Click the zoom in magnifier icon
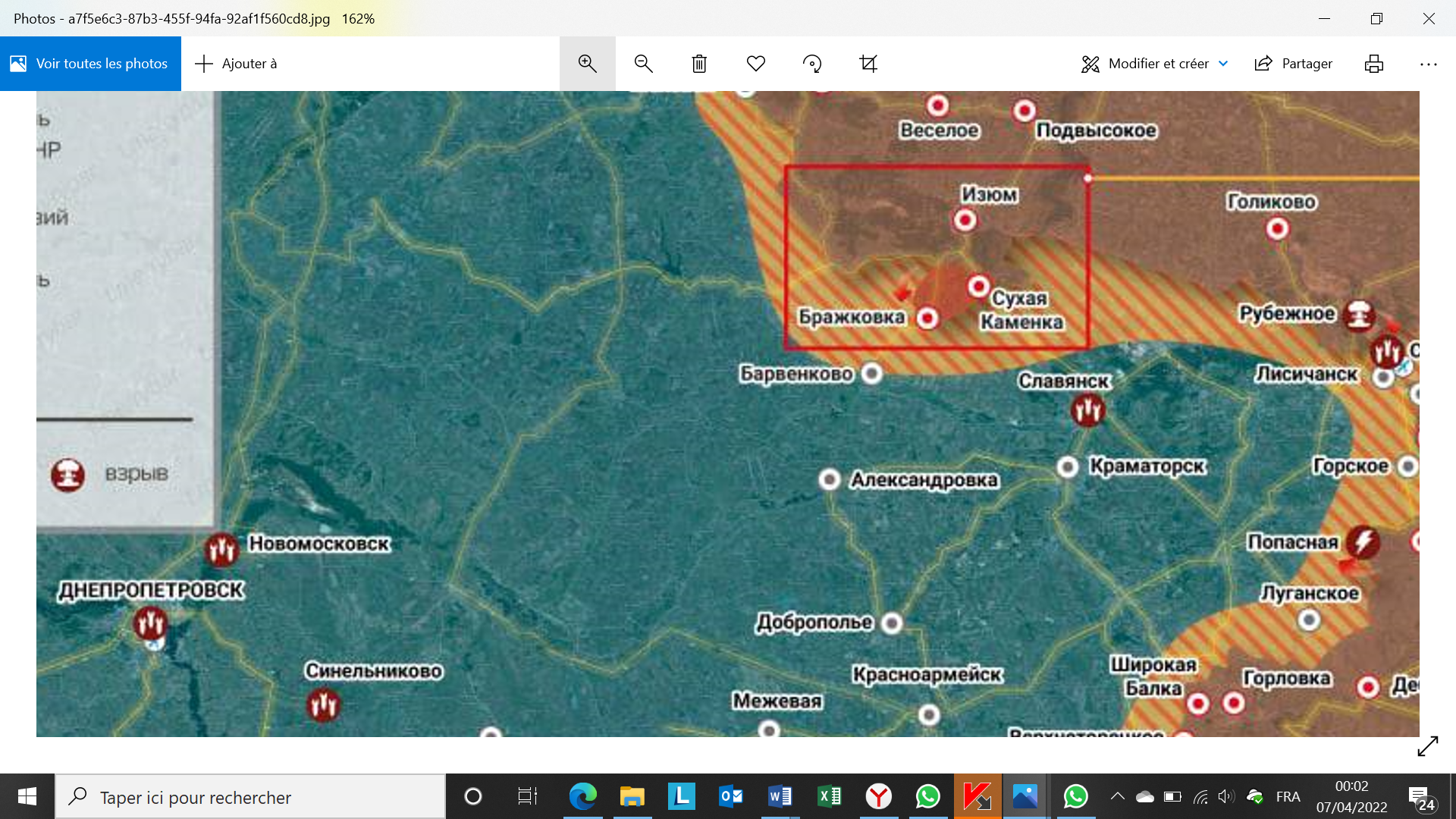Screen dimensions: 1456x819 [587, 64]
